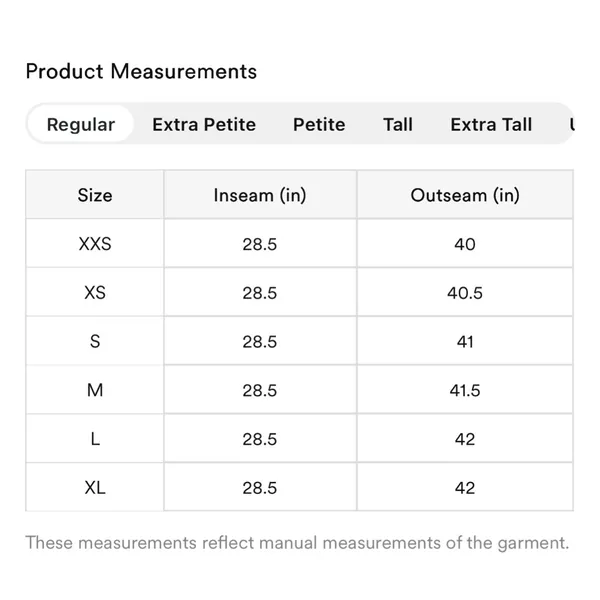Click the manual measurements disclaimer text
The height and width of the screenshot is (600, 600).
pyautogui.click(x=297, y=543)
